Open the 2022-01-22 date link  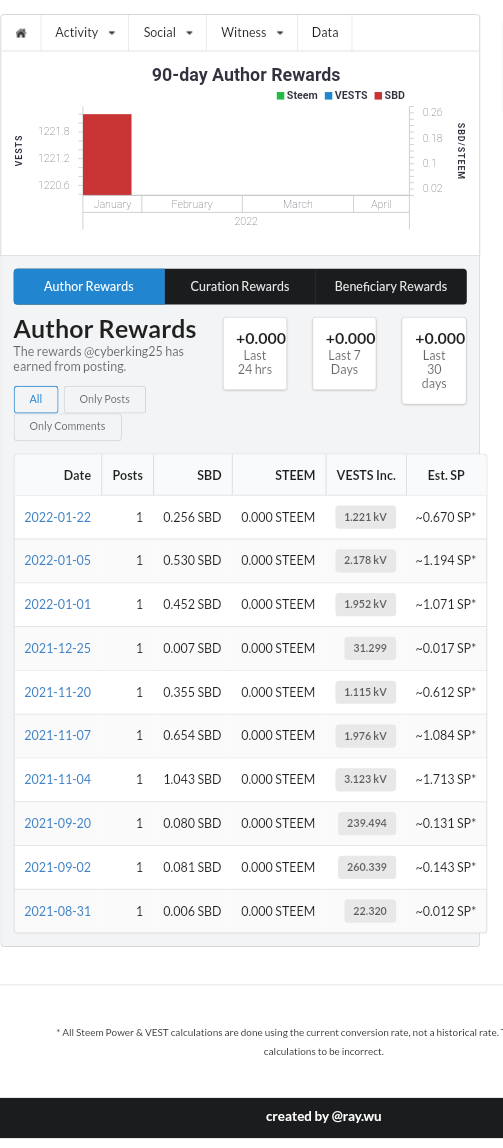point(58,517)
